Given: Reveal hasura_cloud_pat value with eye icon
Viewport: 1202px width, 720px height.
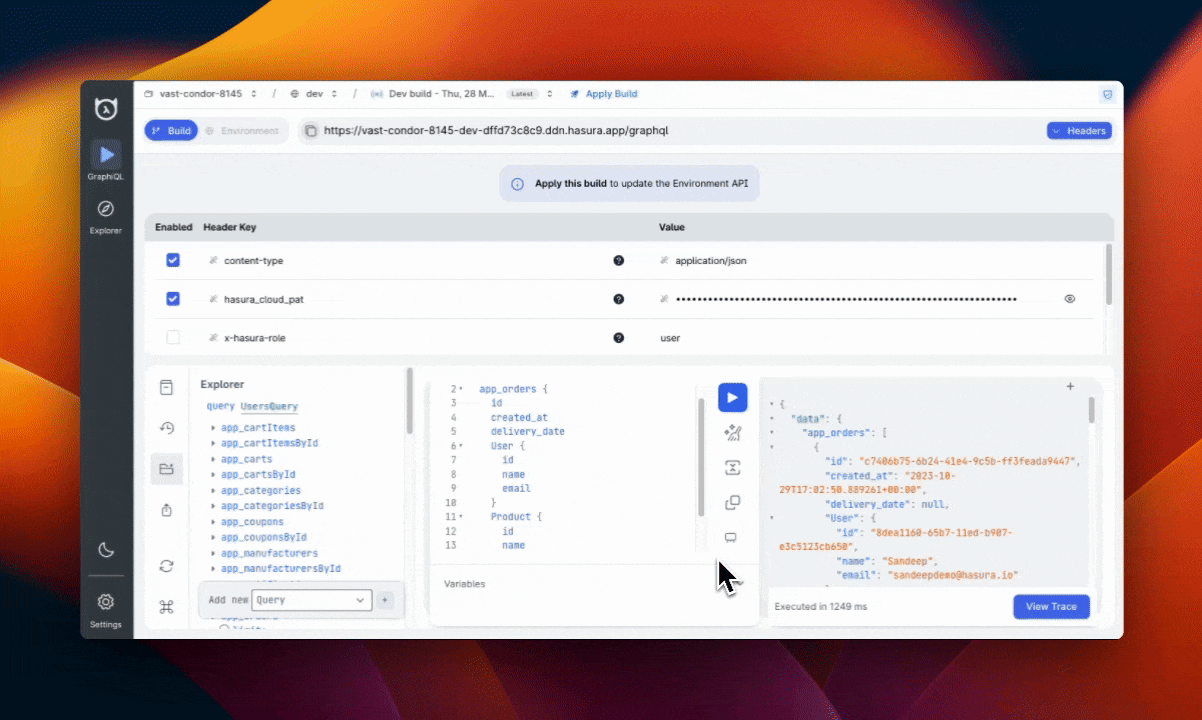Looking at the screenshot, I should coord(1070,299).
